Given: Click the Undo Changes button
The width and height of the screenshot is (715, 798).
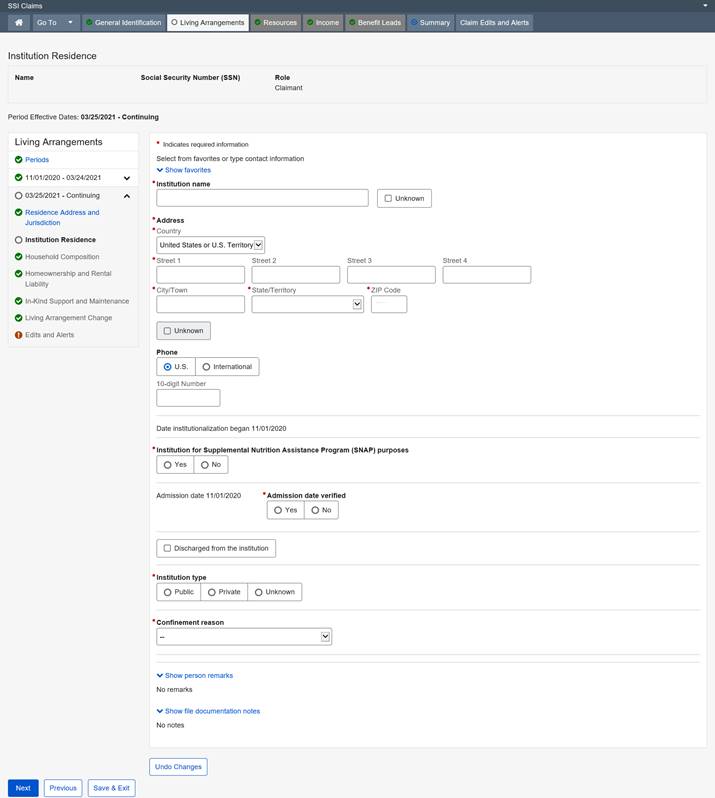Looking at the screenshot, I should [178, 767].
